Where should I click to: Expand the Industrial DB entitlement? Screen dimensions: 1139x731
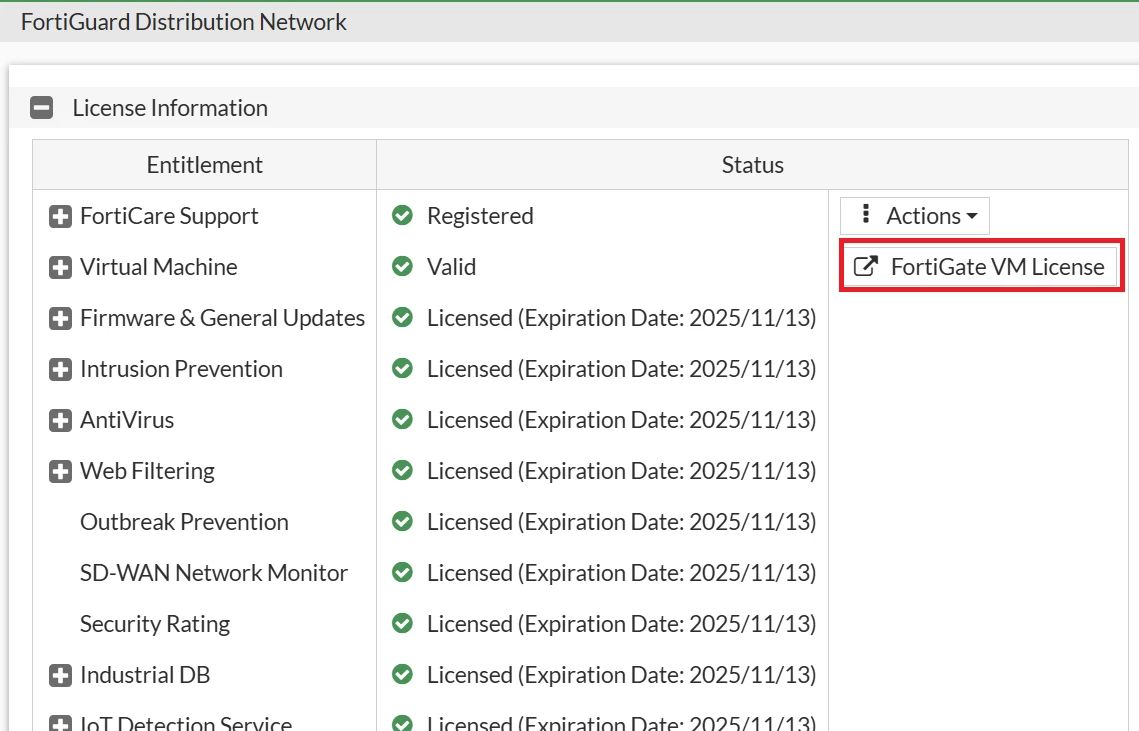coord(60,675)
